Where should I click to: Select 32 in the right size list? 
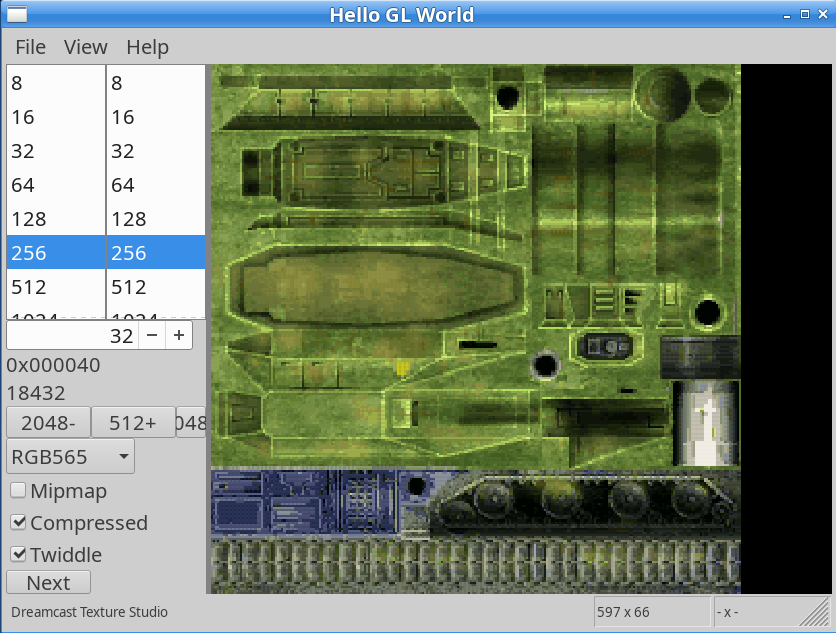pos(156,151)
